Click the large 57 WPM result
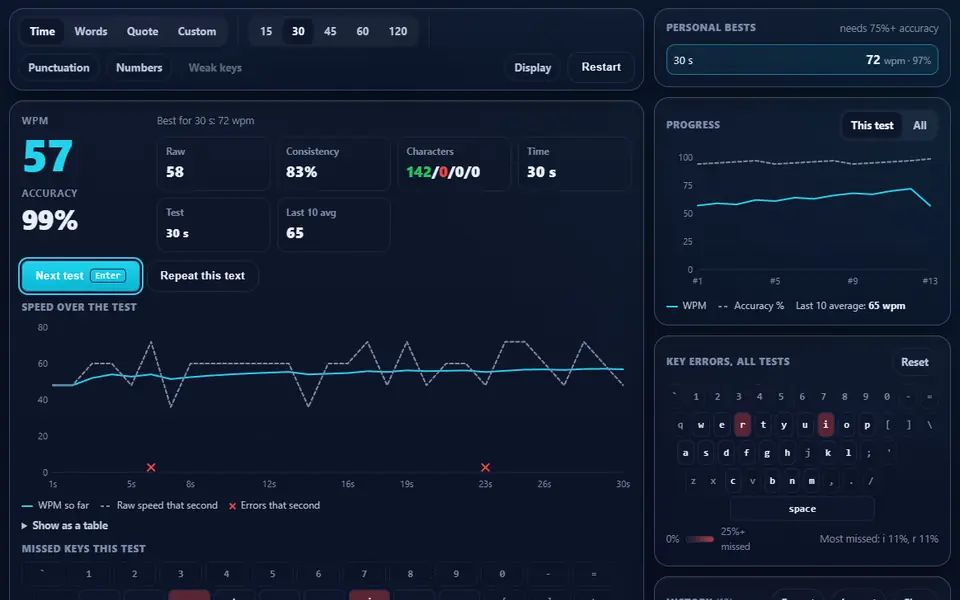 tap(48, 156)
